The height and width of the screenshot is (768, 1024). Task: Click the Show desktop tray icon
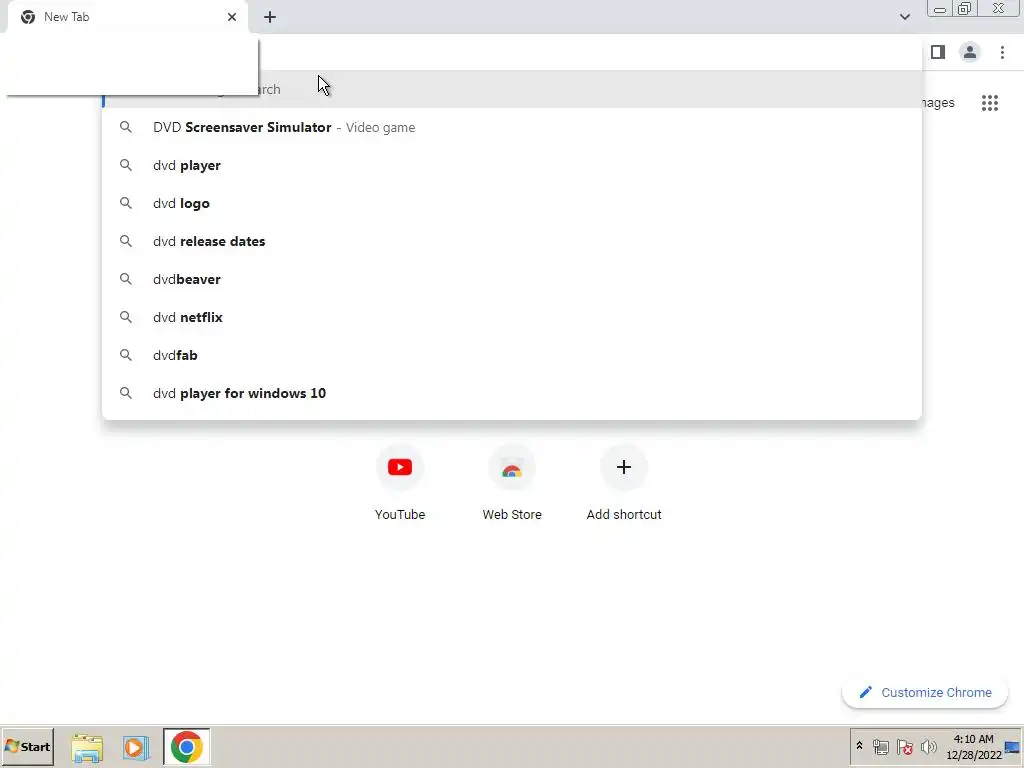(x=1013, y=746)
